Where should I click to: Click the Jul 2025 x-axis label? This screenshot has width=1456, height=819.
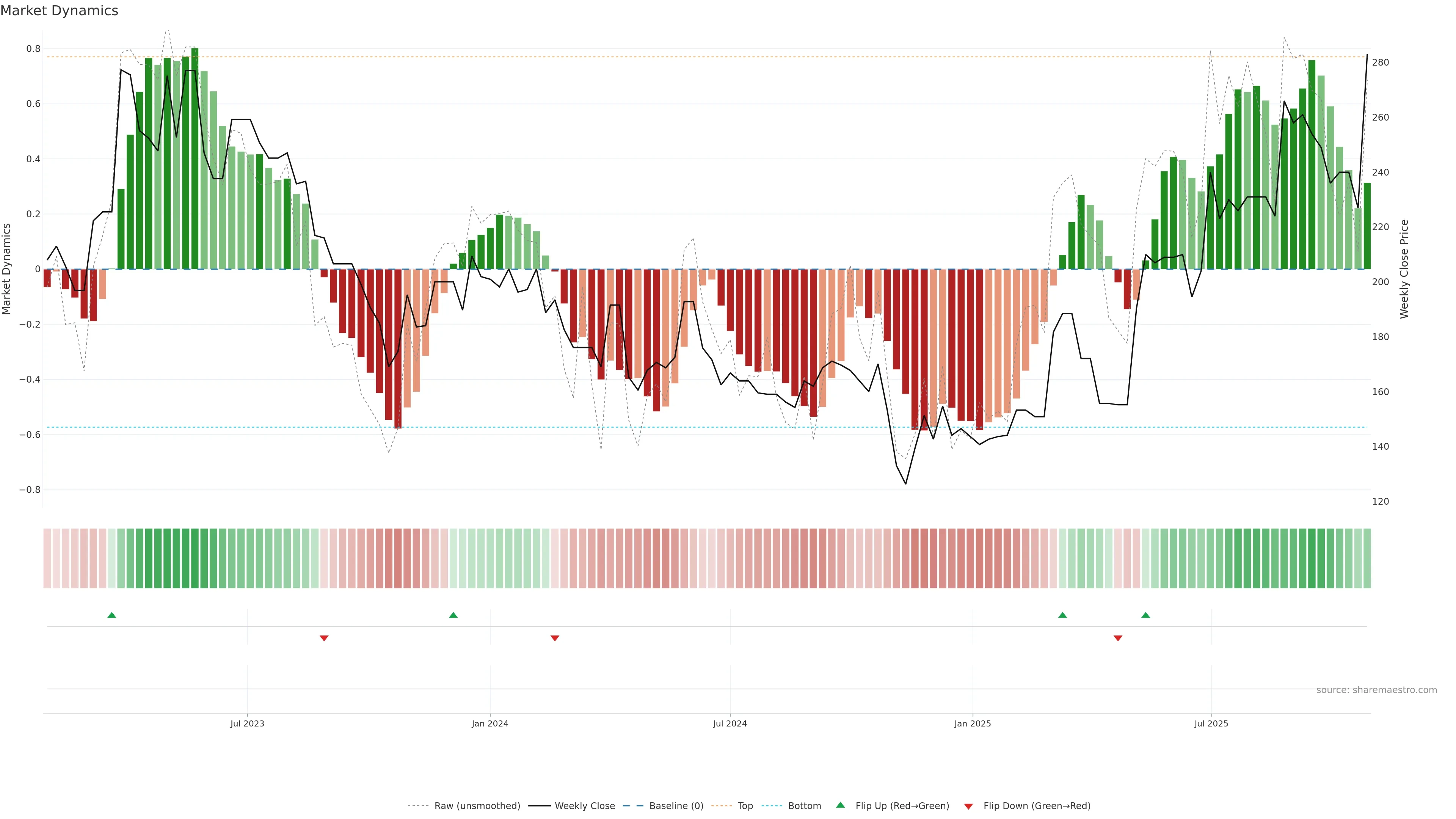click(x=1211, y=723)
